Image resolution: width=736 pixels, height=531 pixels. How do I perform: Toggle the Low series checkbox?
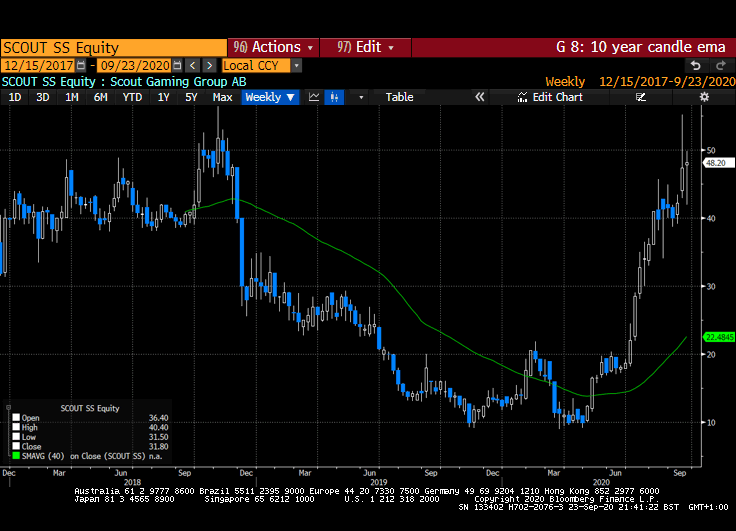tap(16, 437)
